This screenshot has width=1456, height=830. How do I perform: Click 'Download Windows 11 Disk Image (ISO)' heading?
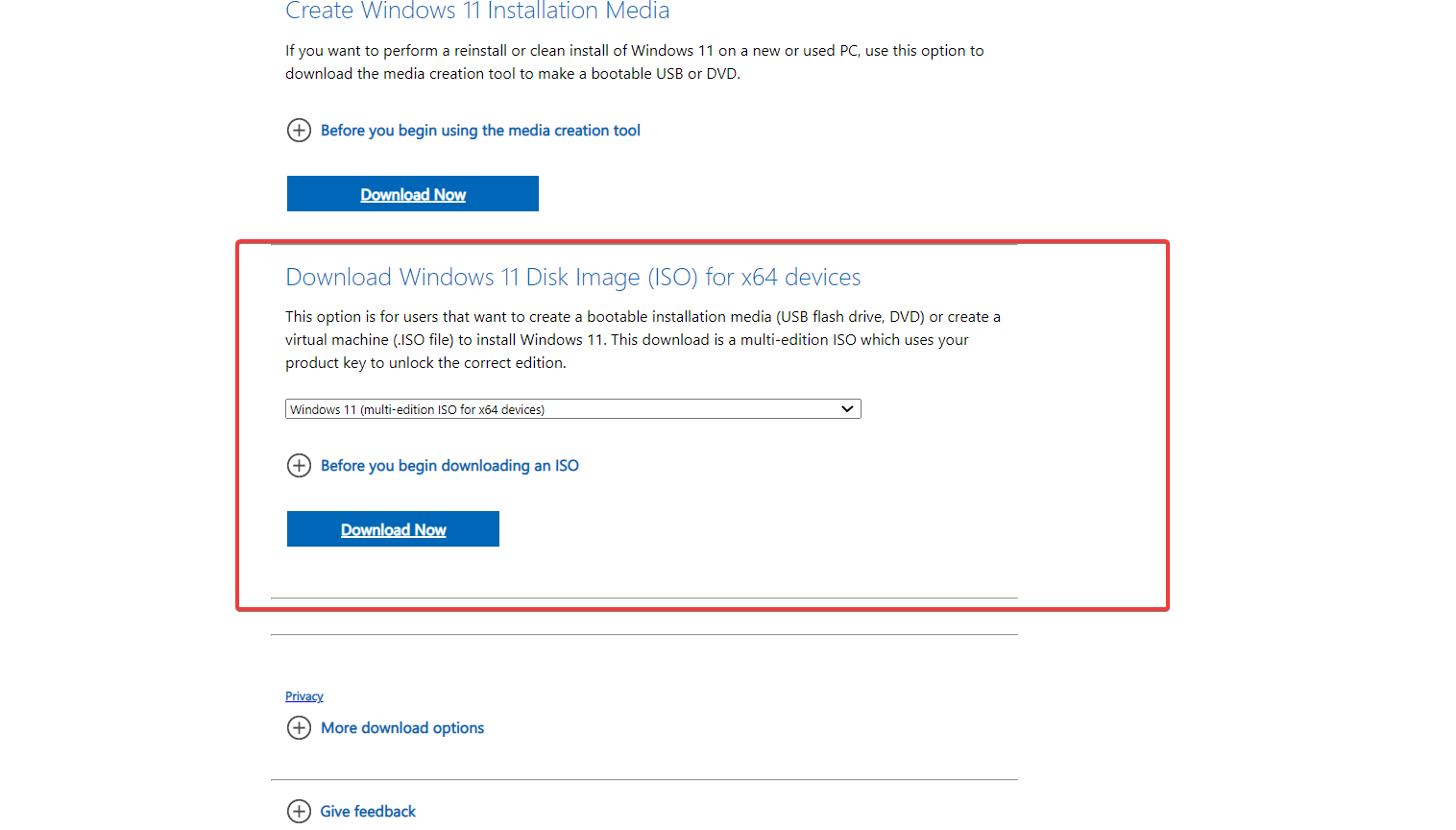point(573,278)
